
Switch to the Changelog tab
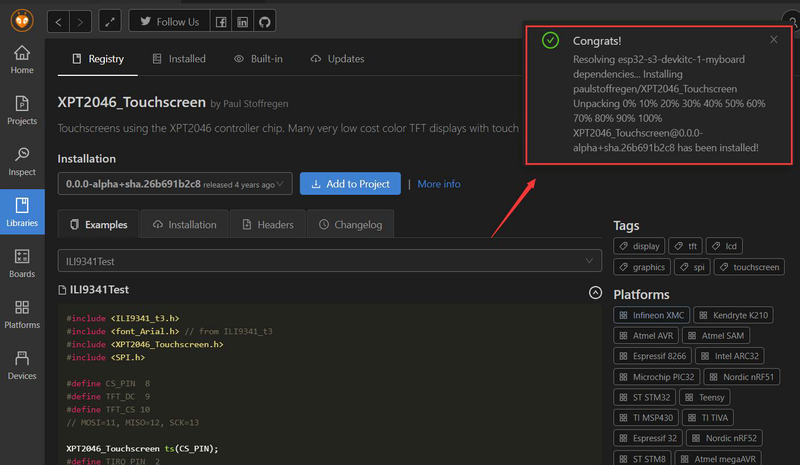[351, 225]
